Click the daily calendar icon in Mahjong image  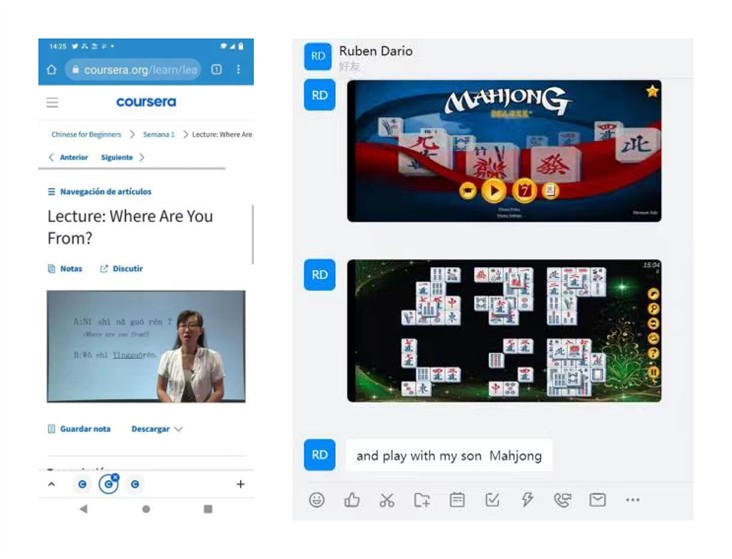click(x=524, y=191)
